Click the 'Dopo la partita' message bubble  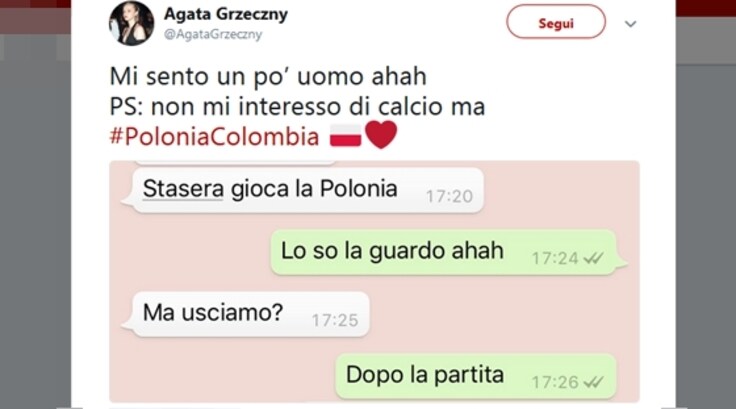pos(475,376)
